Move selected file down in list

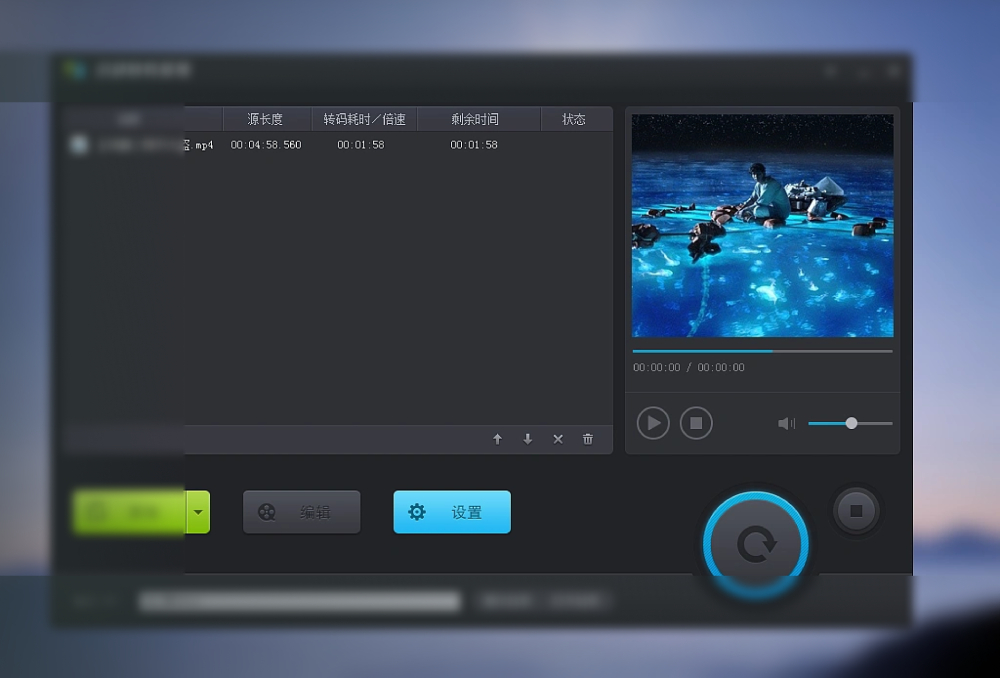click(527, 439)
